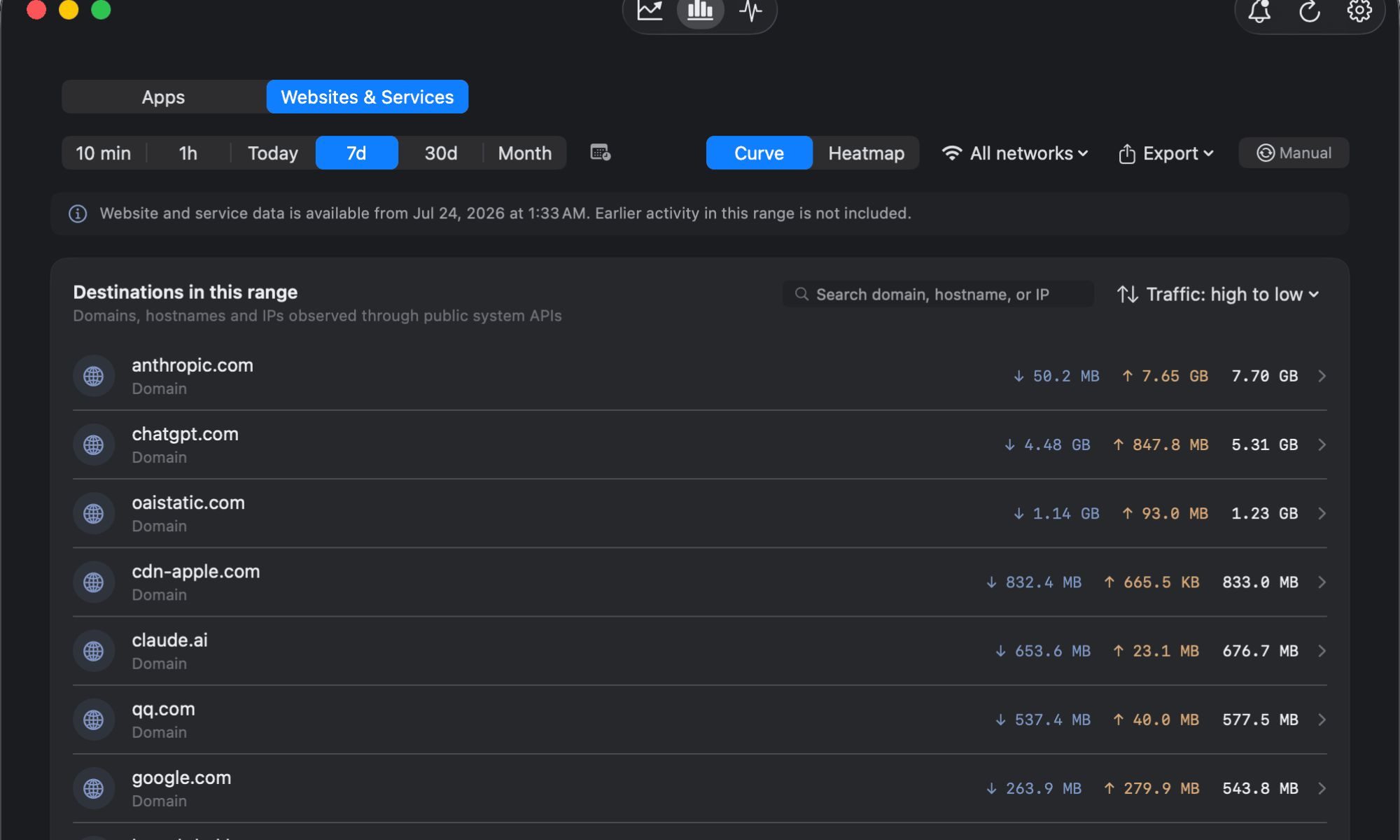Click the oaistatic.com domain name
Image resolution: width=1400 pixels, height=840 pixels.
(x=188, y=503)
